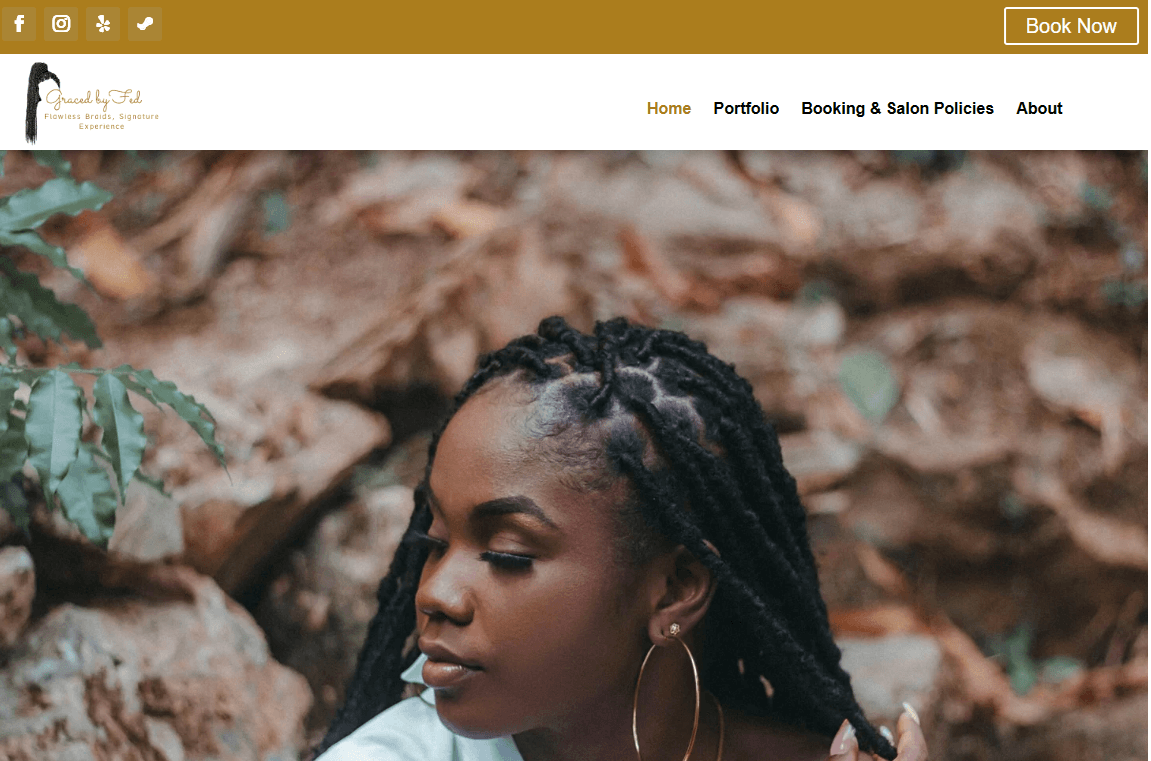Screen dimensions: 1151x761
Task: Click the Steam-style icon beside Yelp
Action: coord(145,24)
